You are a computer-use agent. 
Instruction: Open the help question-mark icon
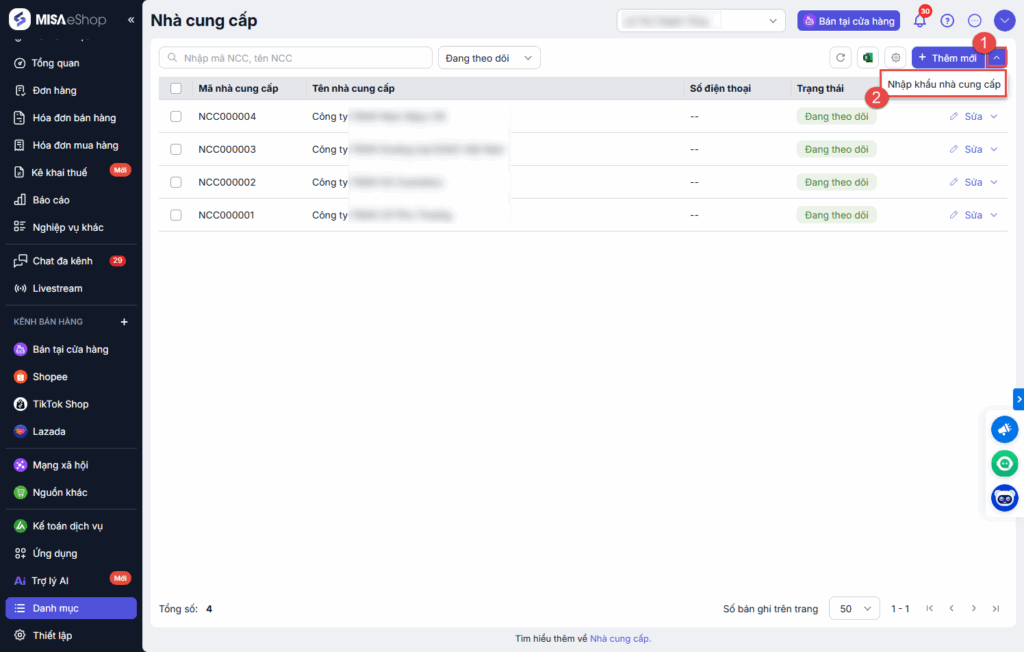947,21
